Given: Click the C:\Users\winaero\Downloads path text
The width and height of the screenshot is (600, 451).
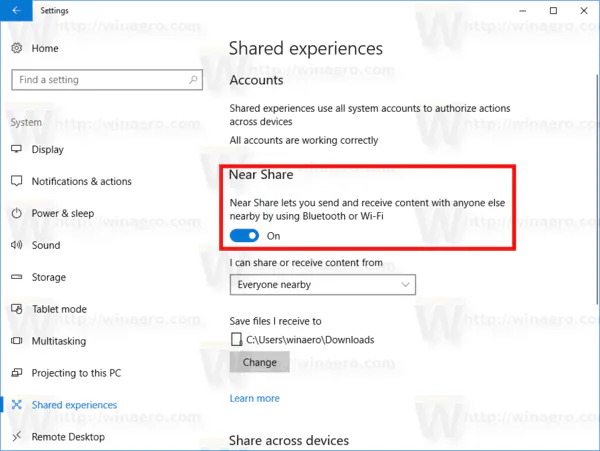Looking at the screenshot, I should tap(310, 340).
